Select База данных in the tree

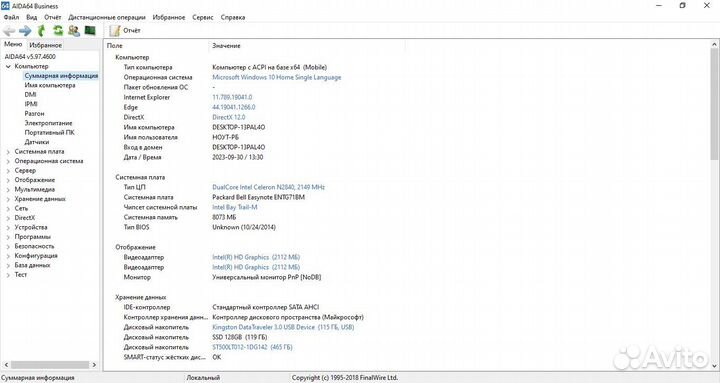tap(32, 265)
